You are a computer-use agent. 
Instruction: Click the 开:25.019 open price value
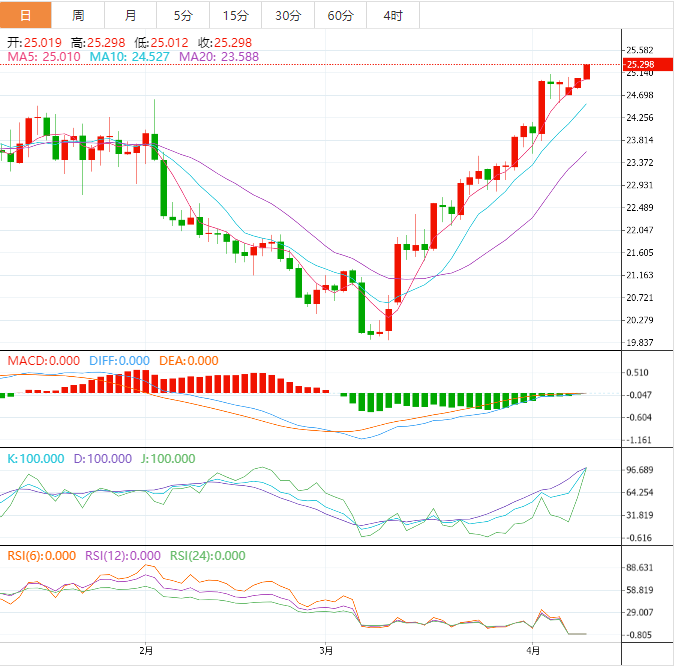coord(34,43)
